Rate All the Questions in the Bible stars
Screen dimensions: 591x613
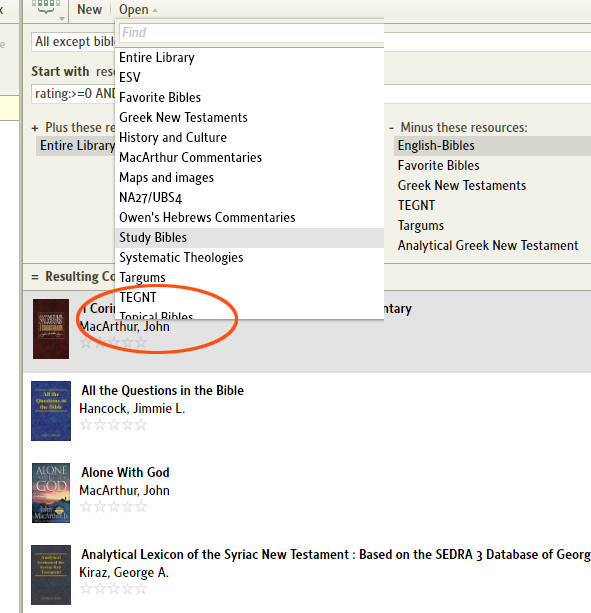coord(113,425)
